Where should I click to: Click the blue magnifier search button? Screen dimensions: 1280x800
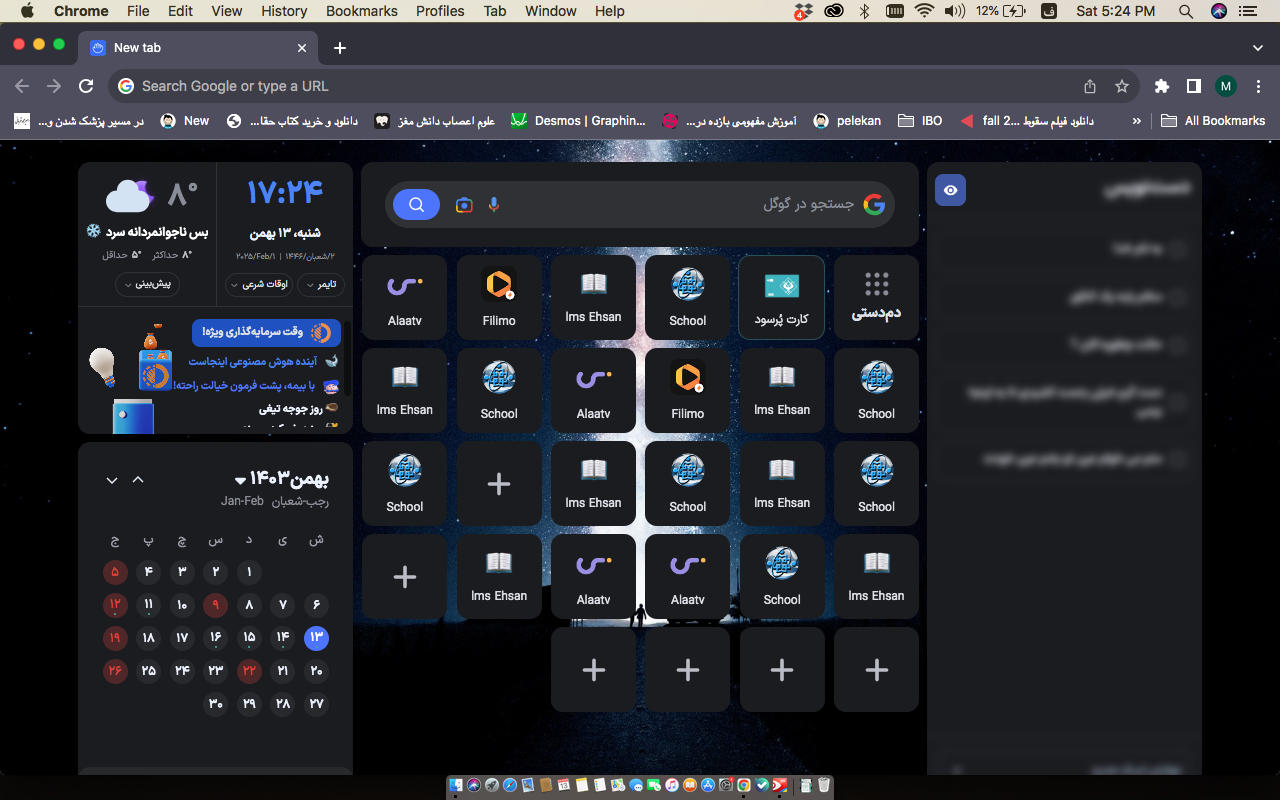(x=416, y=204)
